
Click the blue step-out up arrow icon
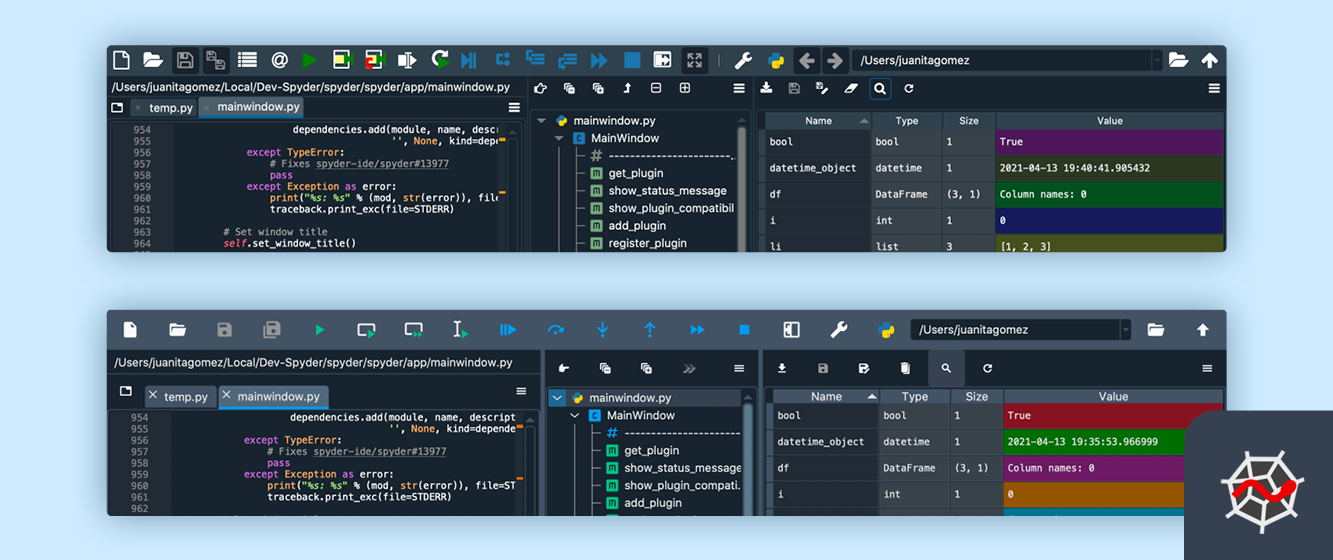(649, 330)
